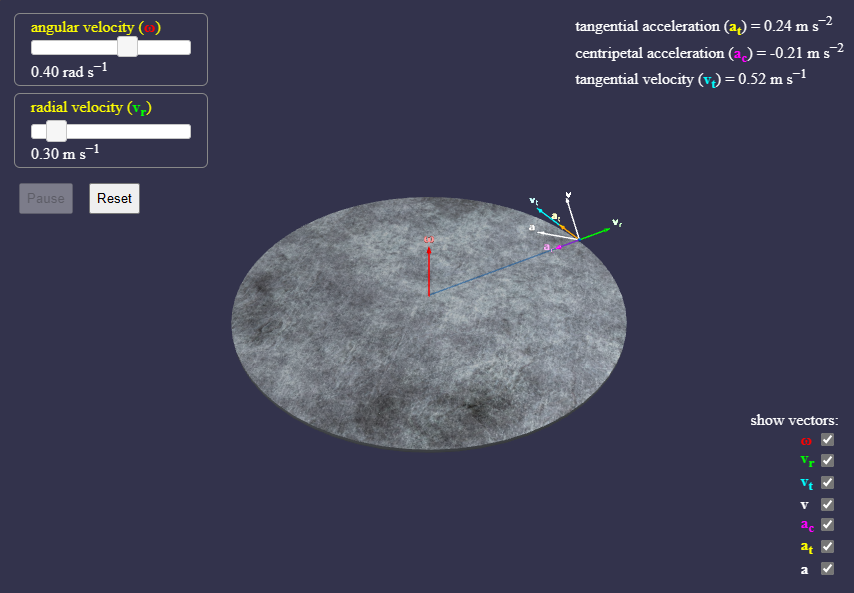
Task: Click the 'centripetal acceleration' readout text
Action: coord(709,53)
